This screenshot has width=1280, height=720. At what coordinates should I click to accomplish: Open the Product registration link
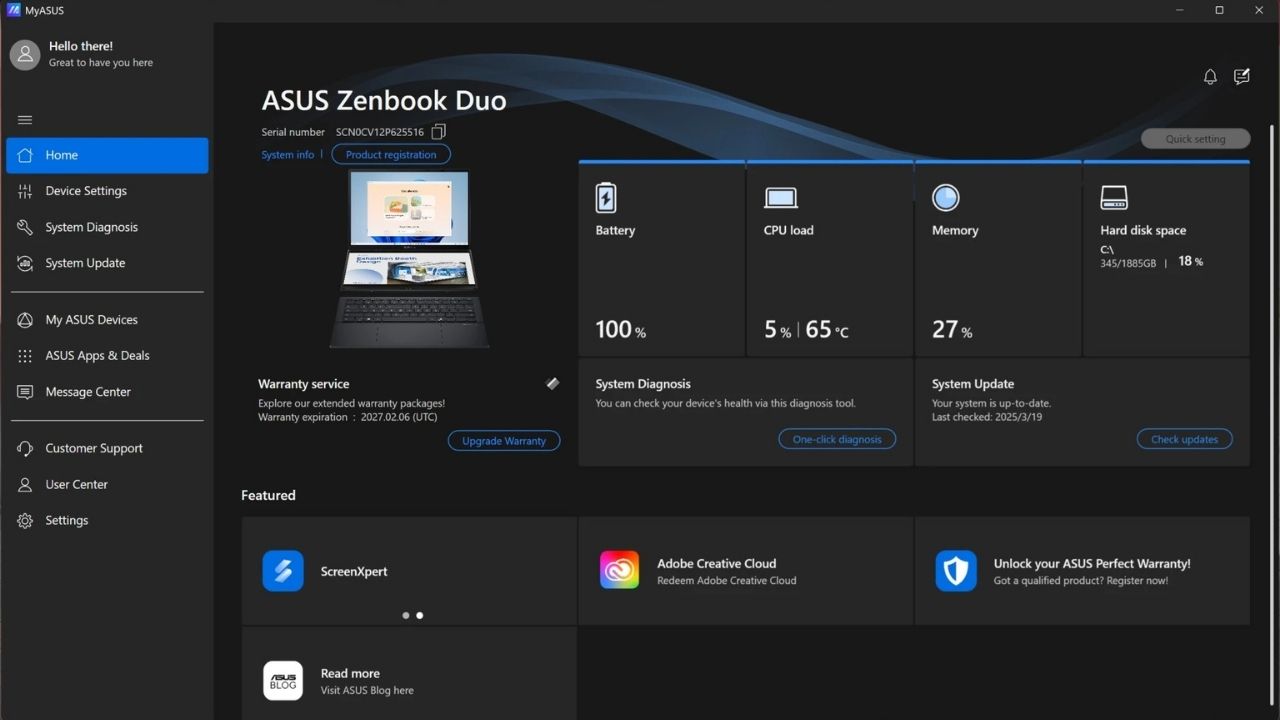point(391,153)
